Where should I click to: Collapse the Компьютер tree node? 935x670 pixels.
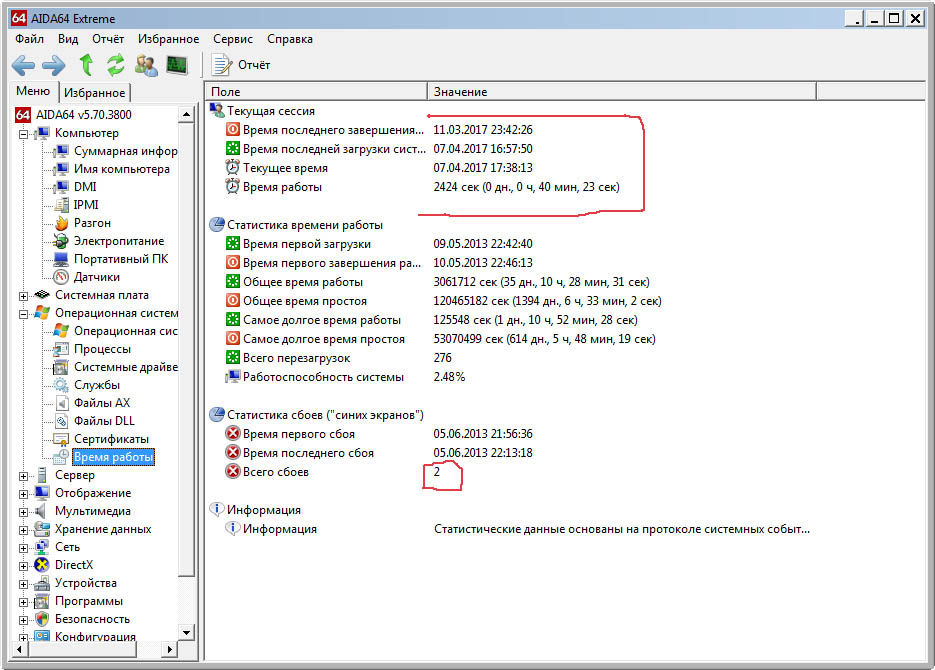click(x=23, y=134)
